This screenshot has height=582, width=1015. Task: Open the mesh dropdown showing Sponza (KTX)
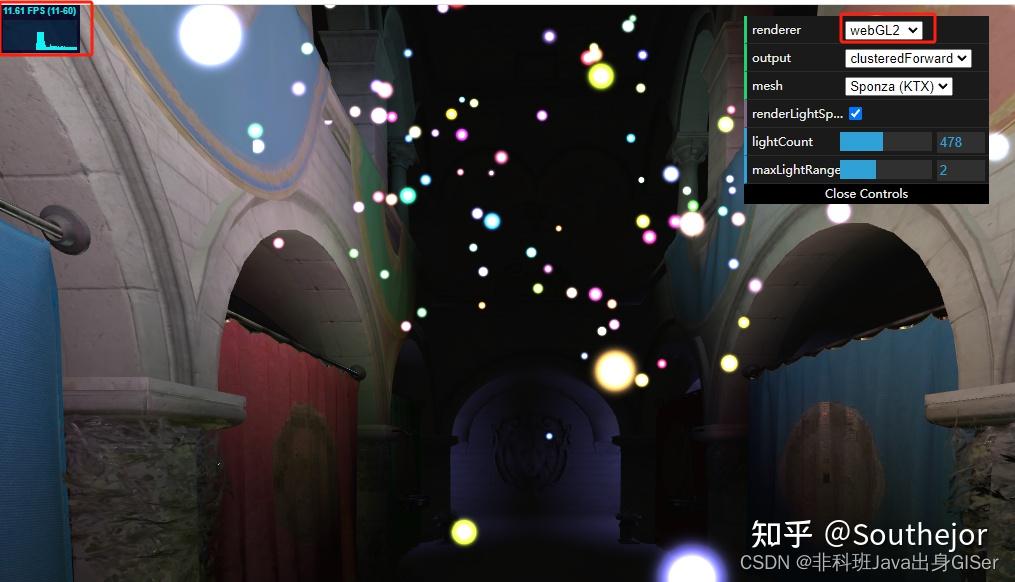(x=897, y=85)
